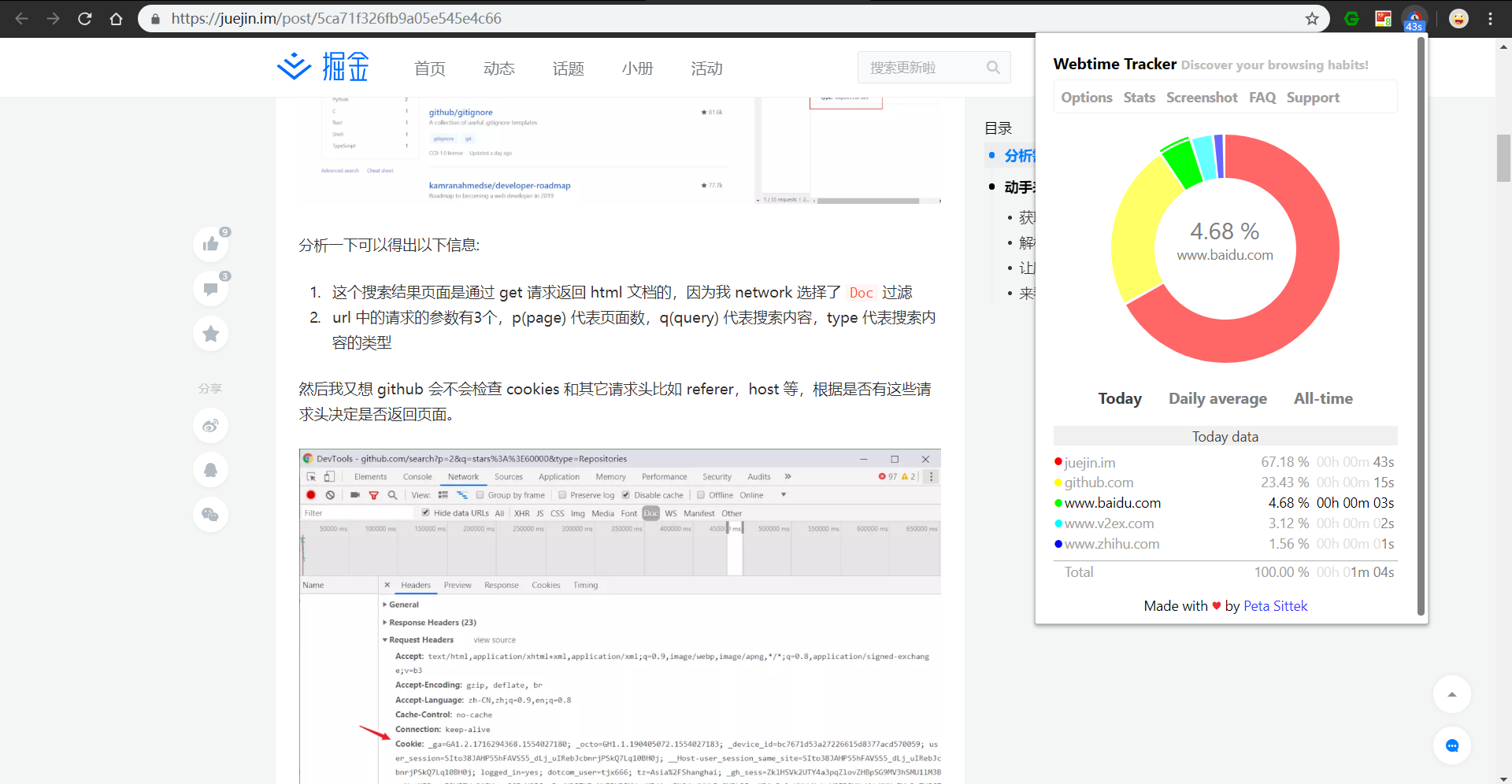
Task: Click the 目录 heading
Action: 998,128
